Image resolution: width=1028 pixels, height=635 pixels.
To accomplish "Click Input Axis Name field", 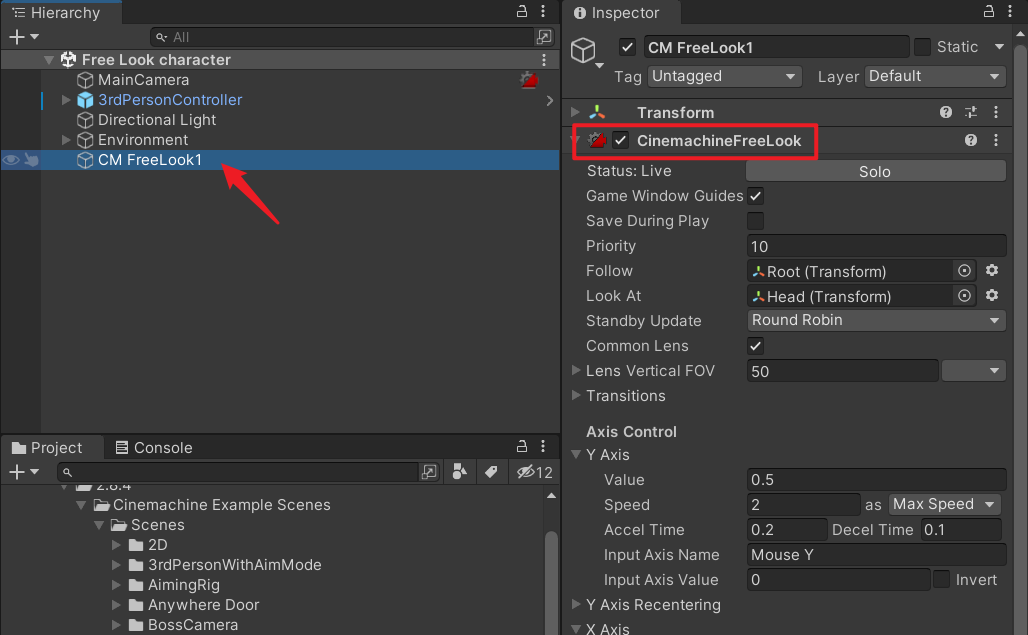I will point(877,555).
